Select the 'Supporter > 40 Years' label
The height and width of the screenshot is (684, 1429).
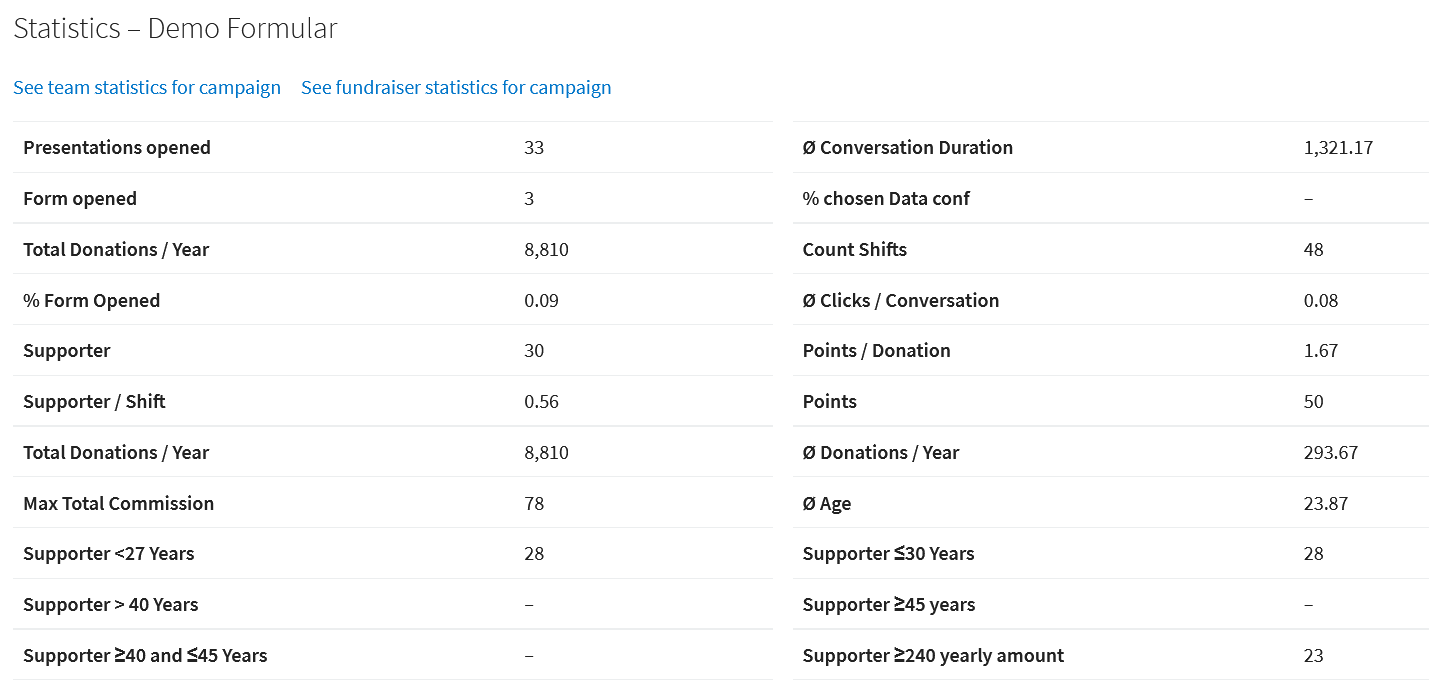(111, 604)
